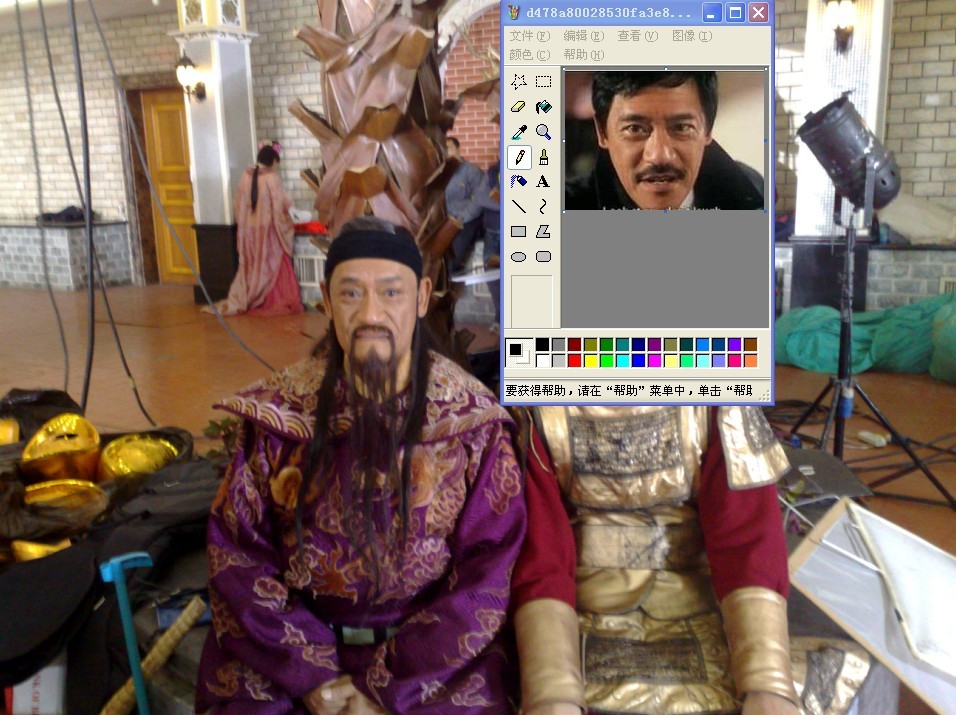
Task: Click the Paint icon in the title bar
Action: coord(514,13)
